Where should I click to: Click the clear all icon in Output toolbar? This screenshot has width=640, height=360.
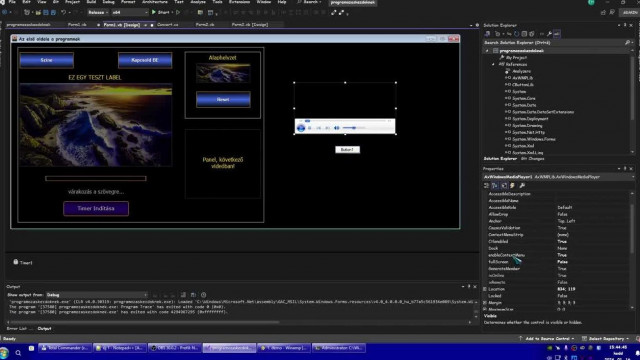point(183,295)
